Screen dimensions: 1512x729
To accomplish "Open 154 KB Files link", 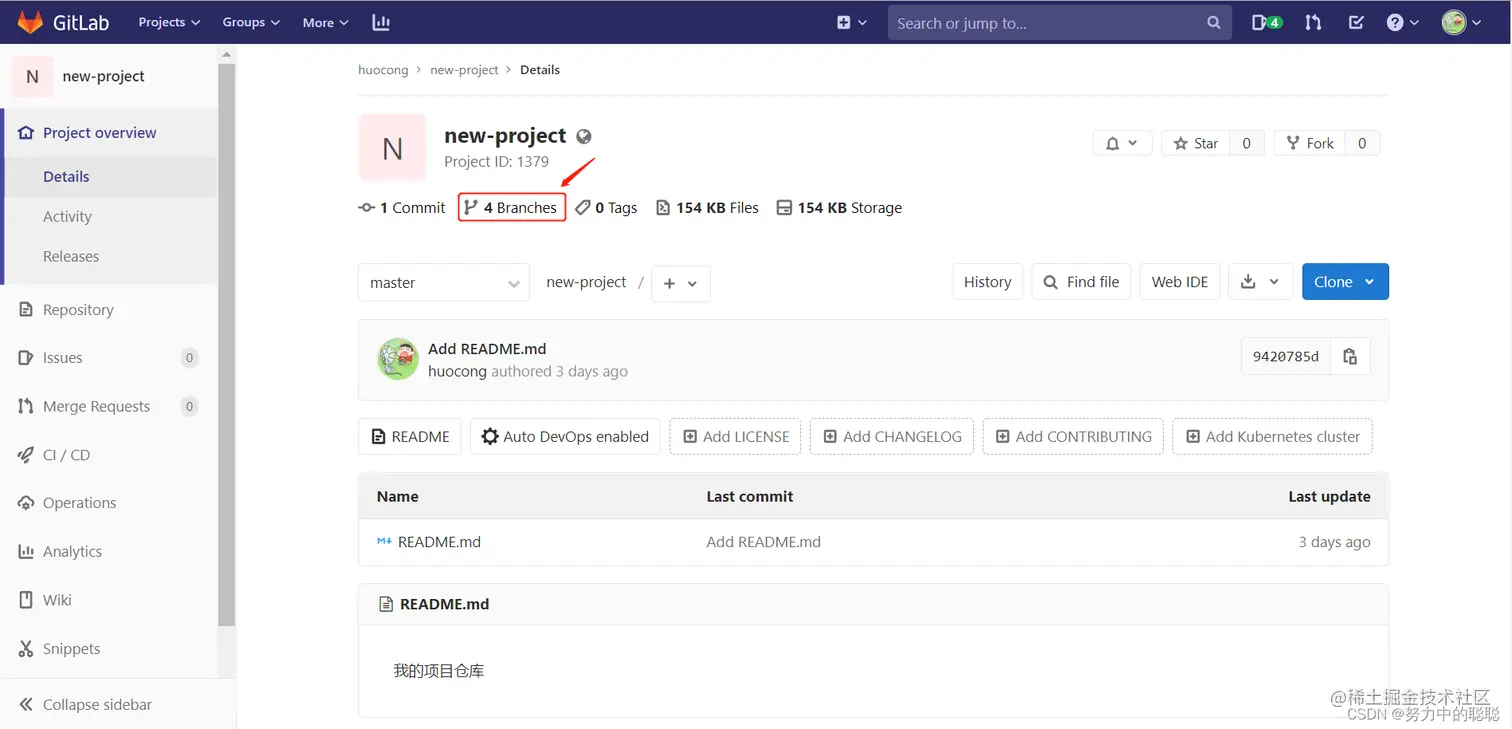I will [707, 208].
